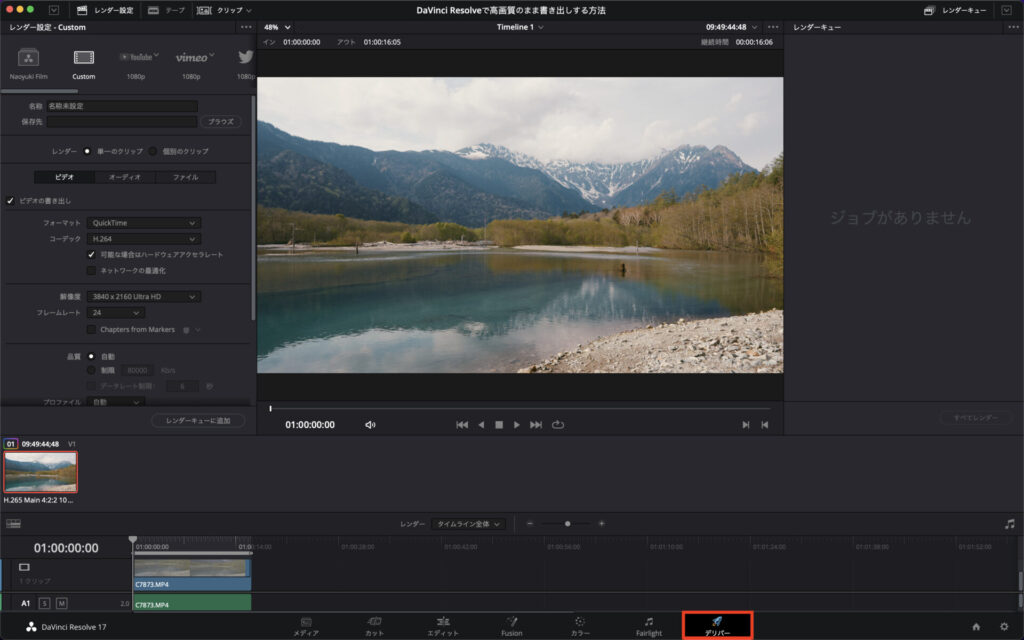Choose the Twitter 1080p preset
The height and width of the screenshot is (640, 1024).
point(246,64)
